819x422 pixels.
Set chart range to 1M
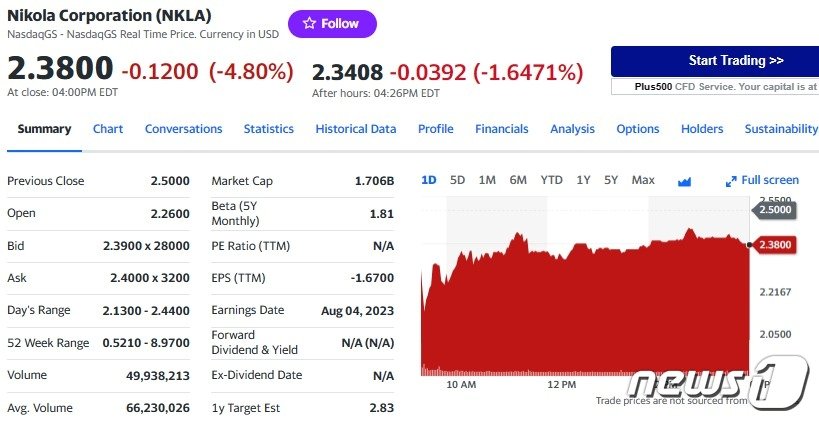click(x=487, y=180)
